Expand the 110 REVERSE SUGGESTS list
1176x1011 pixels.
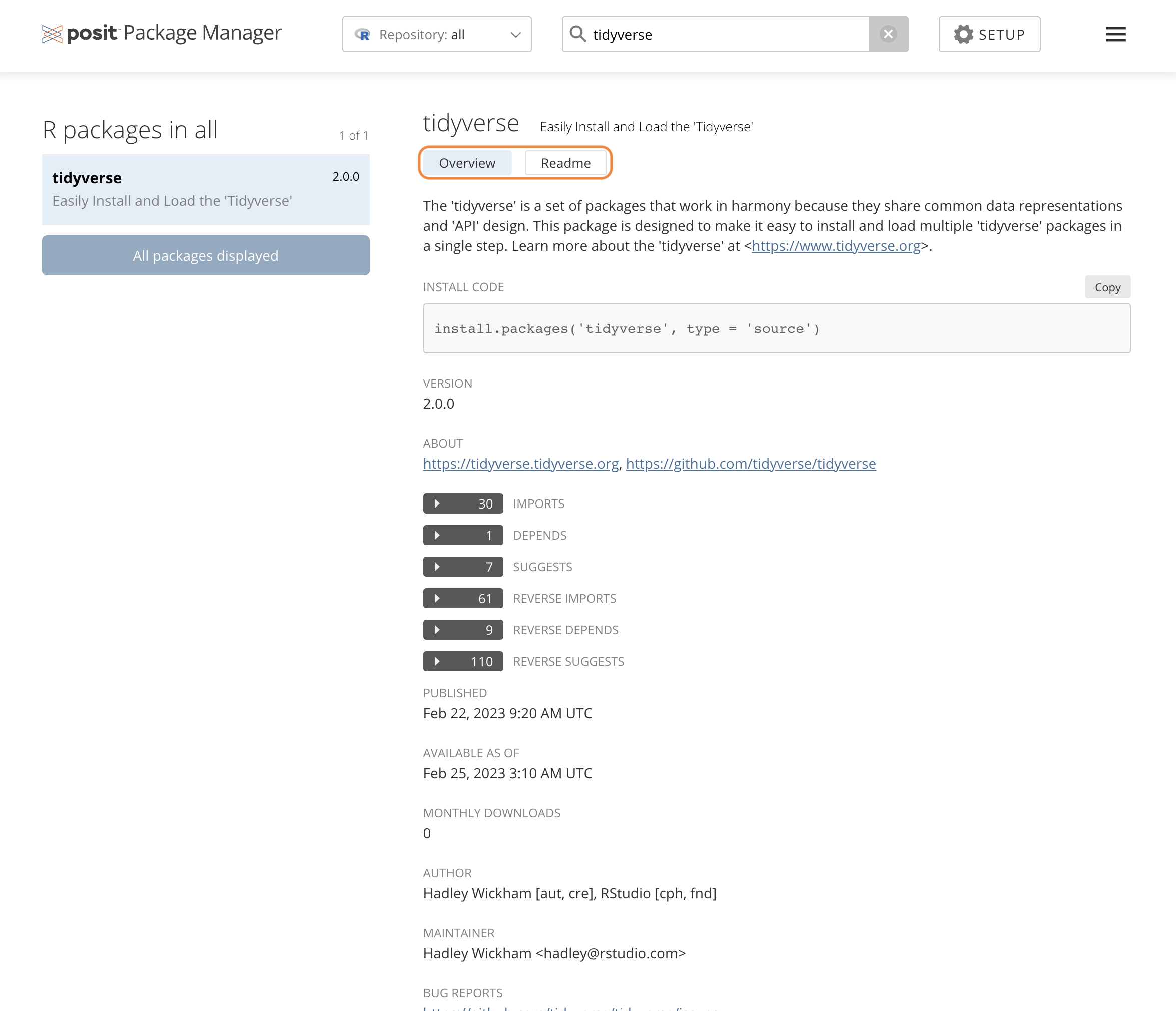pyautogui.click(x=462, y=661)
